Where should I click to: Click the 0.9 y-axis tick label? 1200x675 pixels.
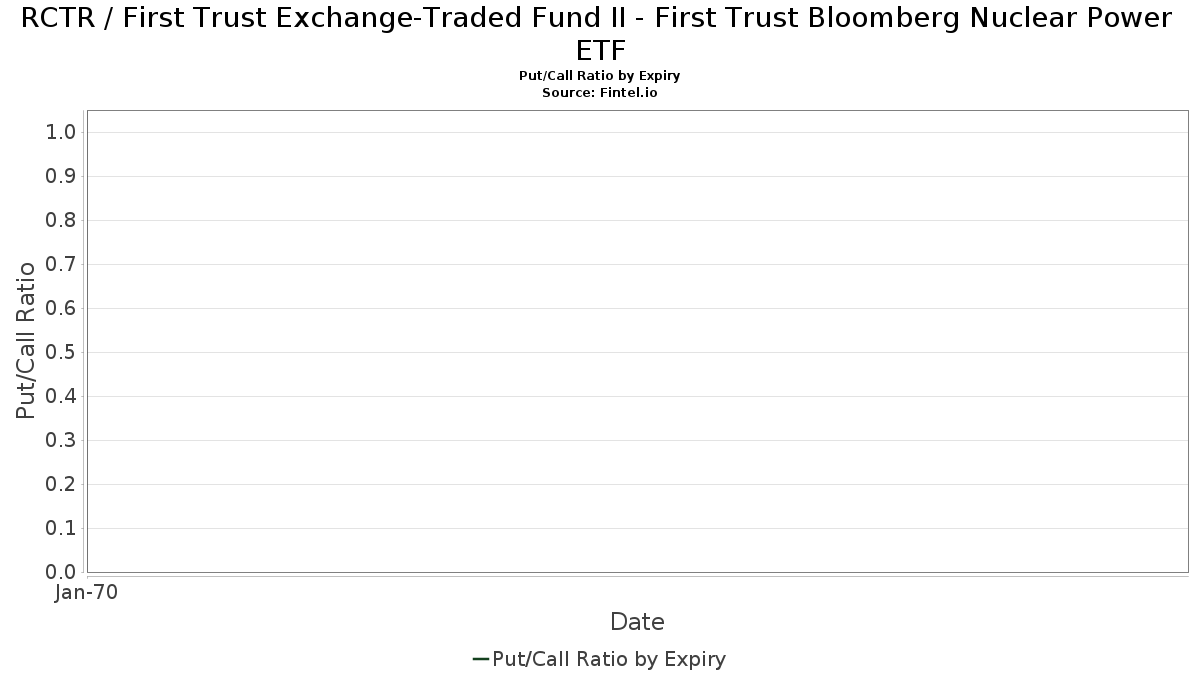(61, 177)
